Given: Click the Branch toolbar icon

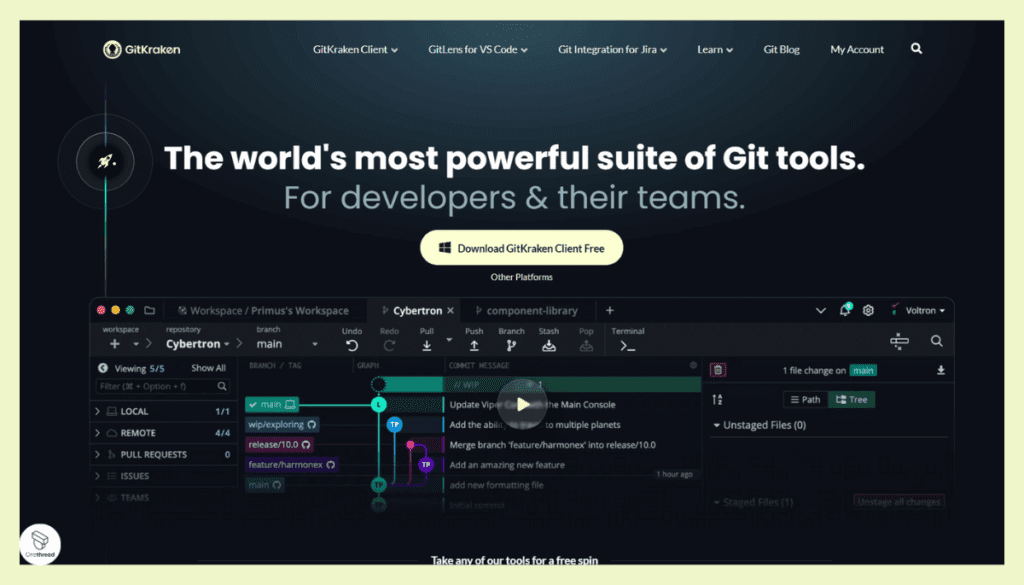Looking at the screenshot, I should point(511,345).
